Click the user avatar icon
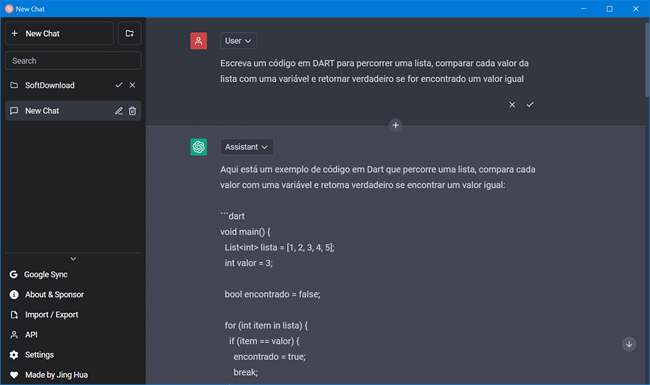This screenshot has height=385, width=650. pos(199,41)
